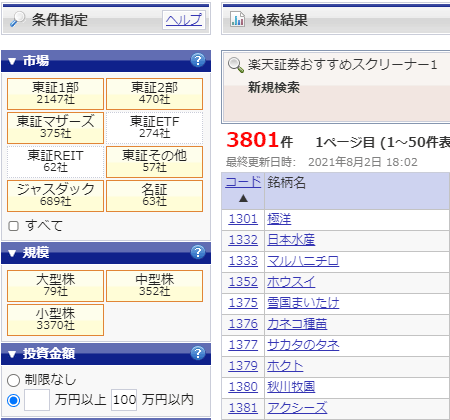
Task: Toggle the 小型株 size filter
Action: (x=55, y=320)
